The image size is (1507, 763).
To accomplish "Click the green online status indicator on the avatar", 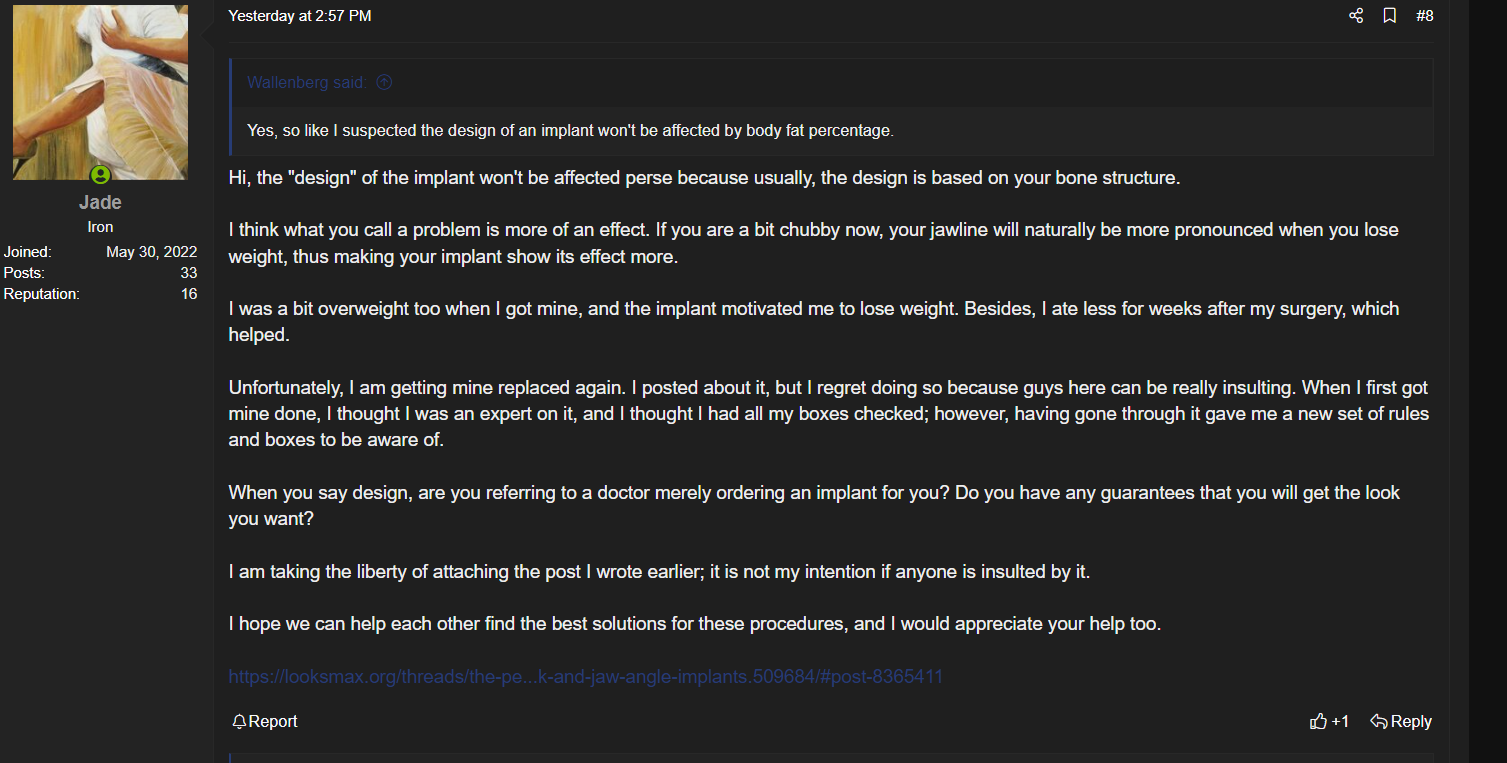I will [x=100, y=175].
